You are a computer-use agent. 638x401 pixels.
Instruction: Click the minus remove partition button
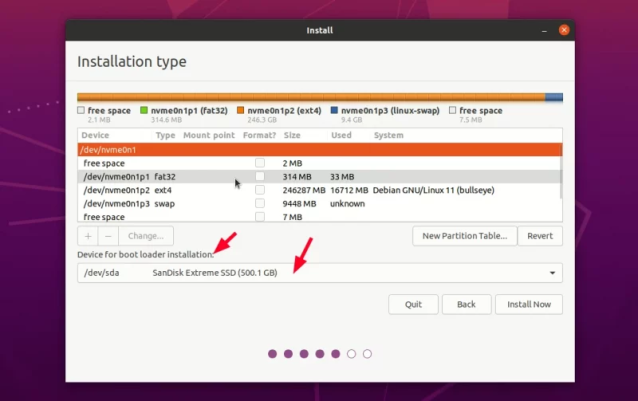pos(108,236)
